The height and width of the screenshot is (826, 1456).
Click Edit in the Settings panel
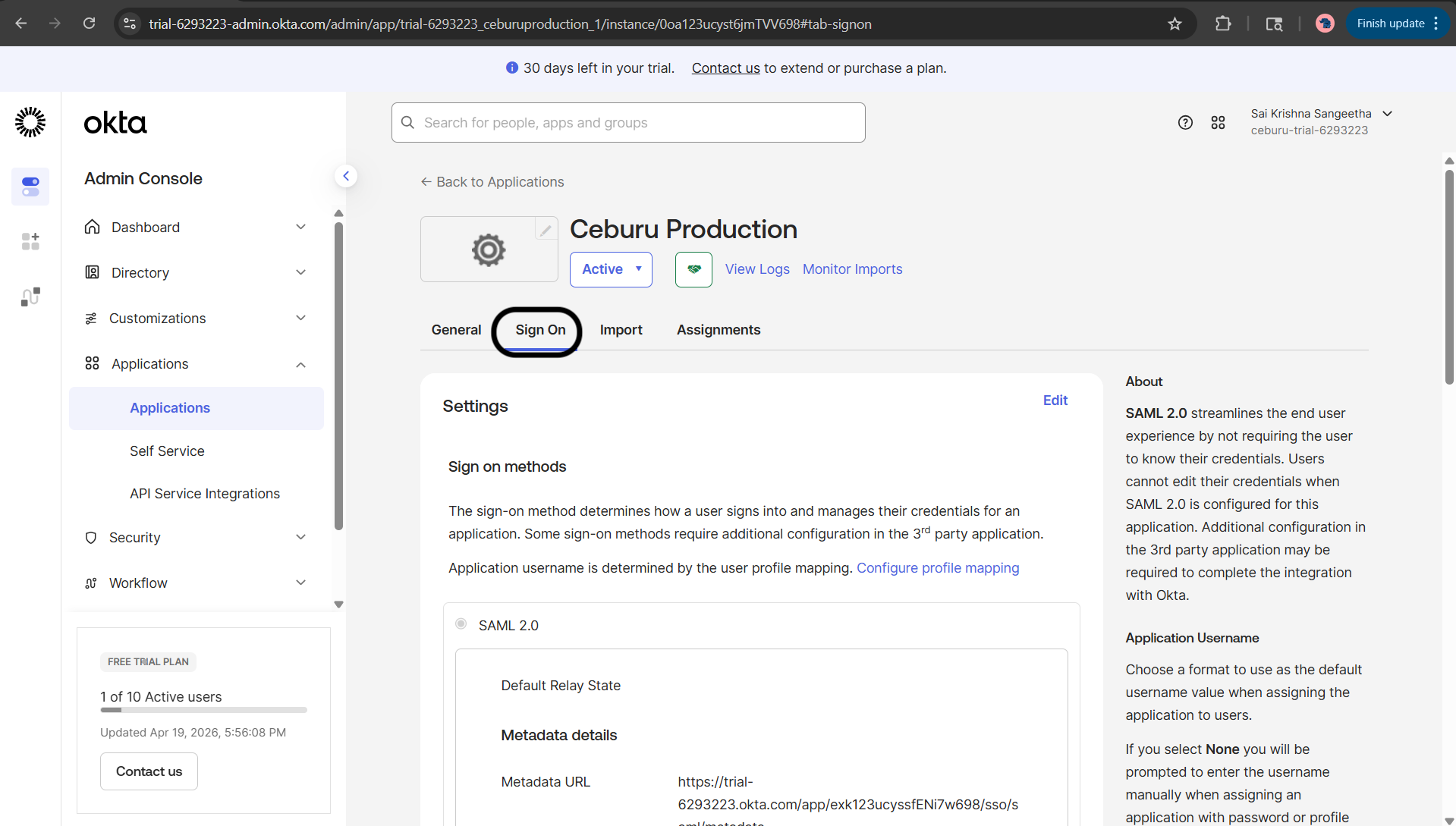(x=1055, y=400)
